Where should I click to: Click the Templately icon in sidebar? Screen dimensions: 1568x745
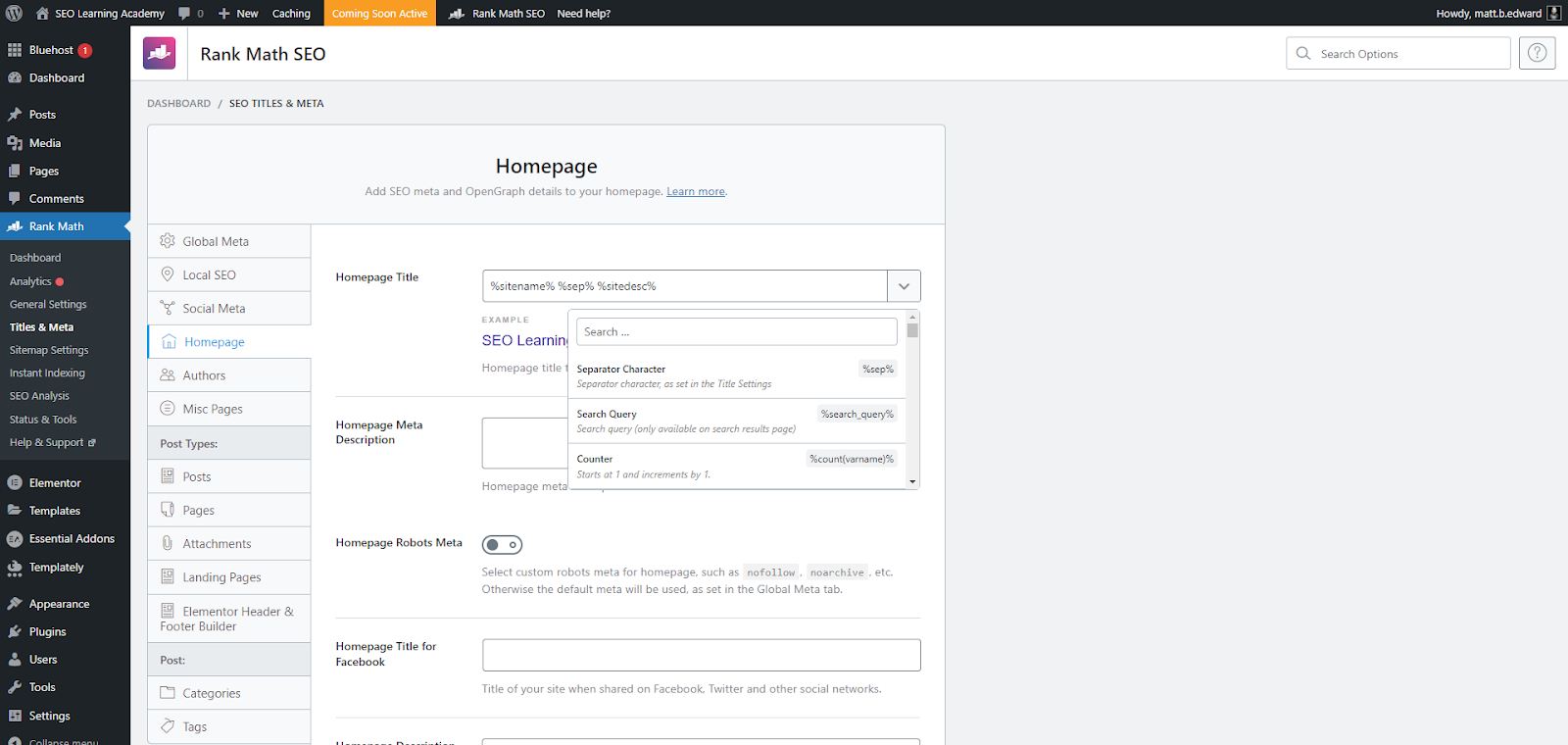pyautogui.click(x=15, y=568)
